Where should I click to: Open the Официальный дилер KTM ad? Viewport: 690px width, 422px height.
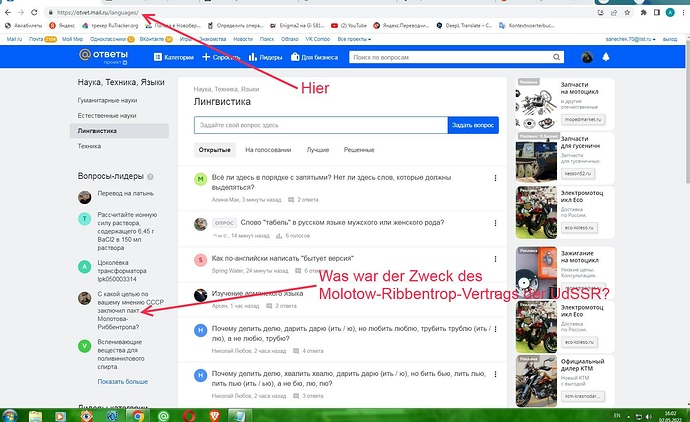[565, 381]
